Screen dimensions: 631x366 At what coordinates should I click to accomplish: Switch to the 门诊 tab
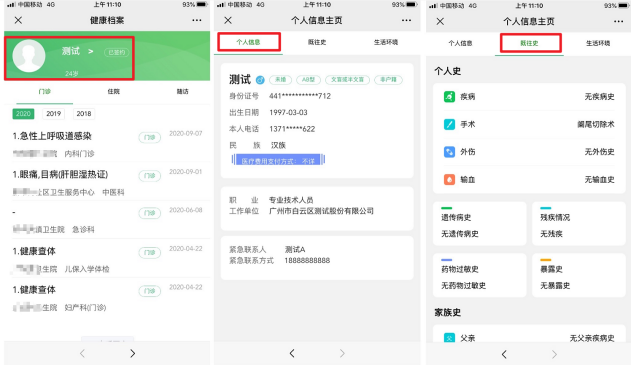(x=45, y=91)
